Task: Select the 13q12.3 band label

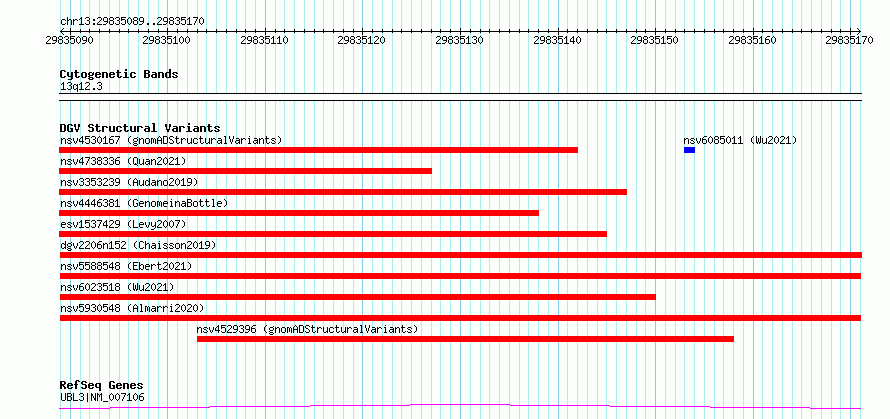Action: click(x=81, y=87)
